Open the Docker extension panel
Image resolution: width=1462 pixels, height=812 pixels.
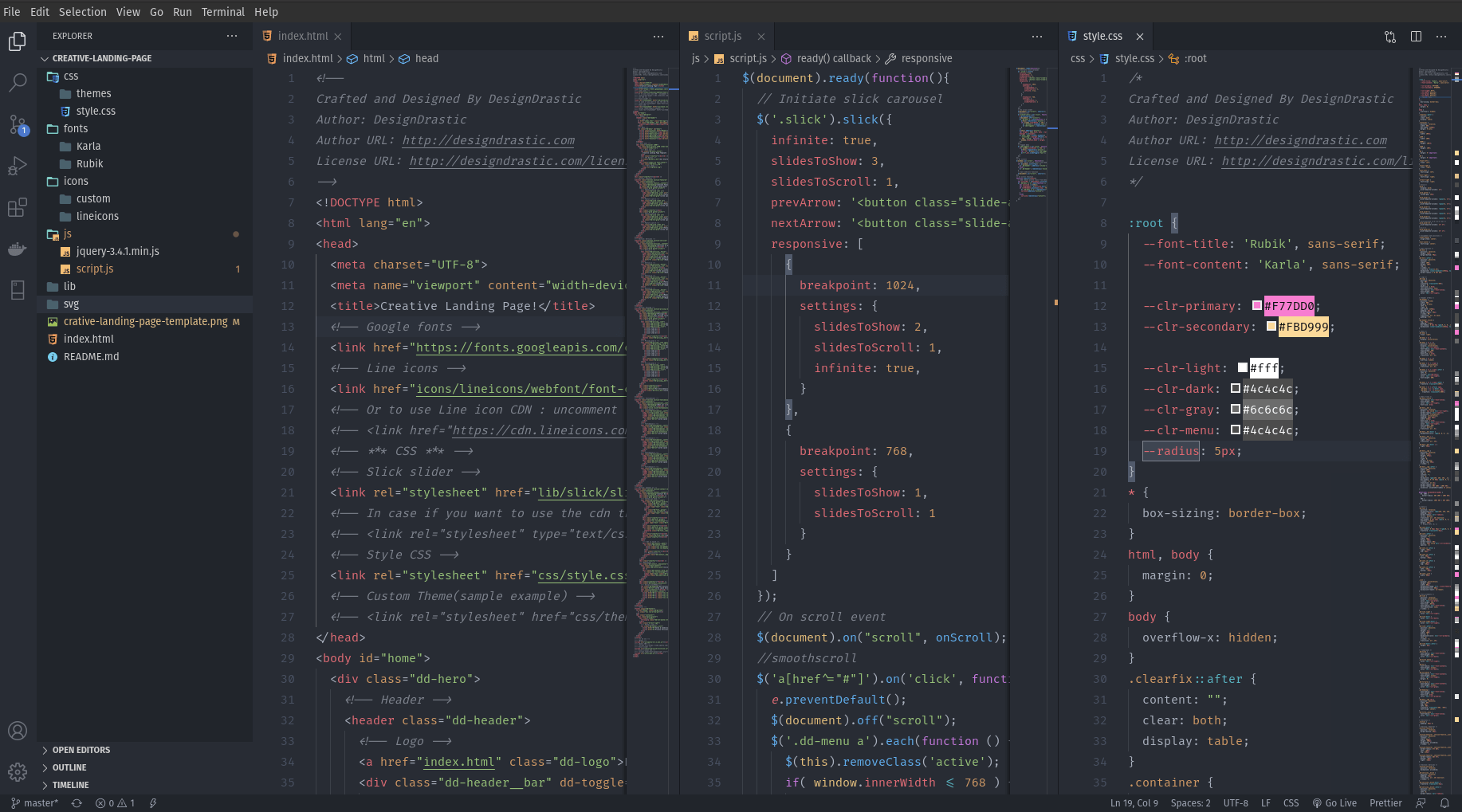[18, 249]
